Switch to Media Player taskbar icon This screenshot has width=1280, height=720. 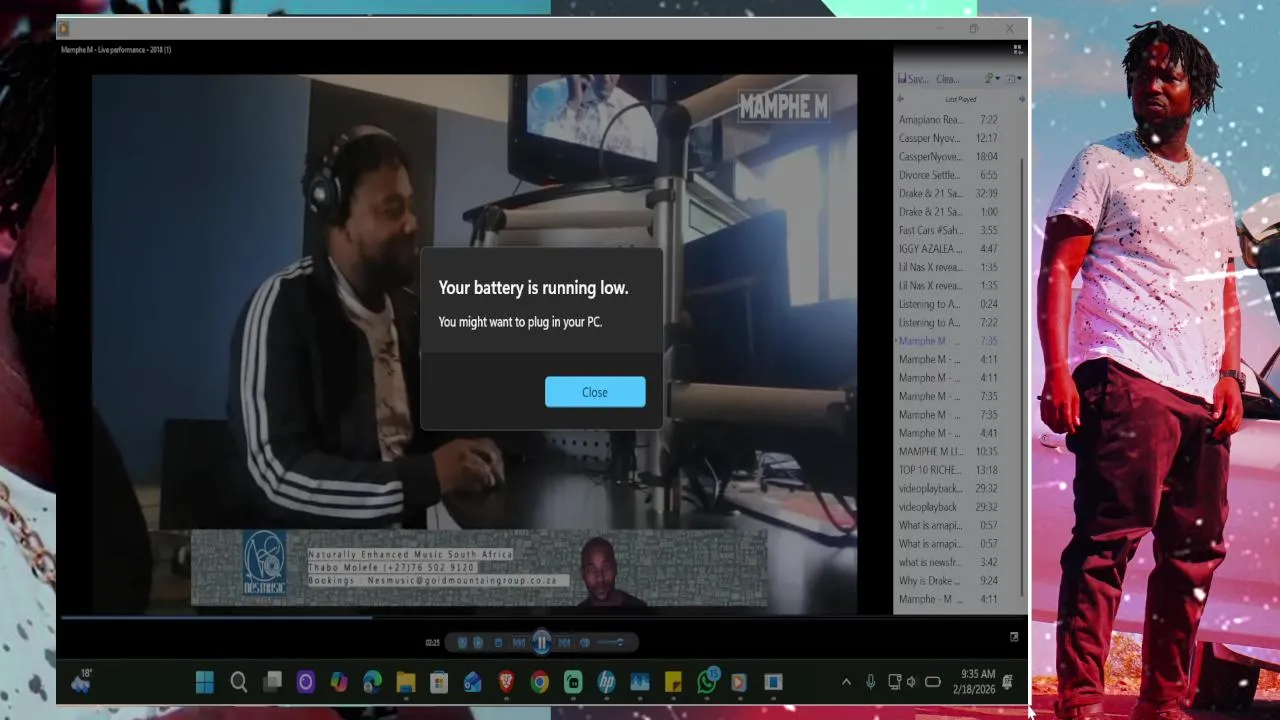click(x=739, y=682)
